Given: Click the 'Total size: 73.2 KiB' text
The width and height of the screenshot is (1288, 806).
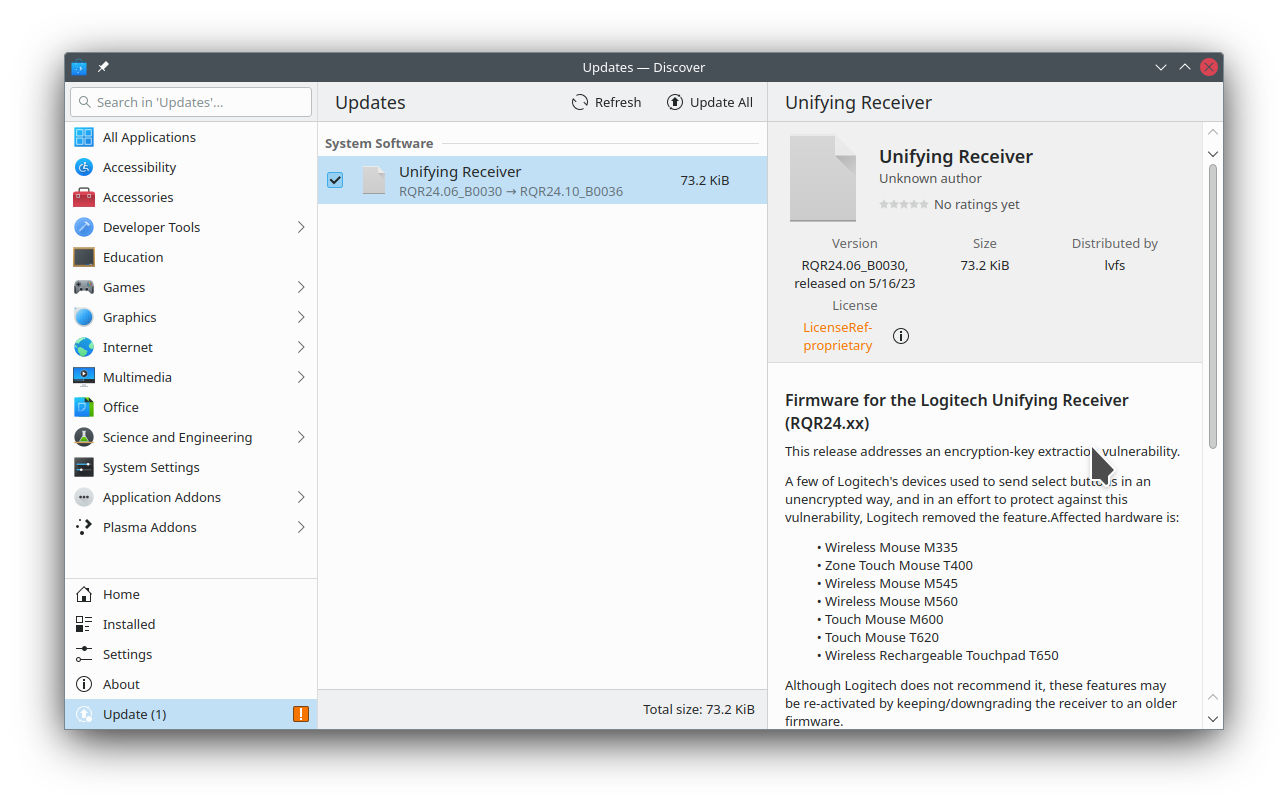Looking at the screenshot, I should point(699,709).
